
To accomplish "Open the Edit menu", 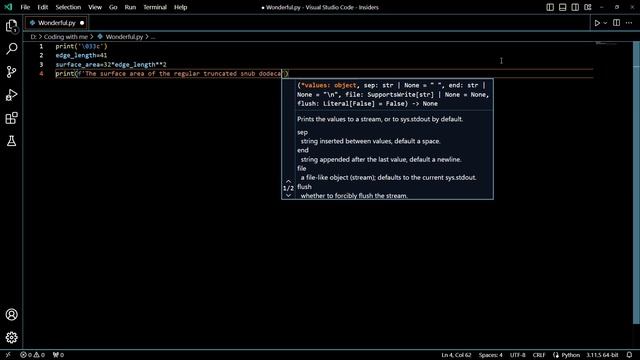I will point(42,7).
